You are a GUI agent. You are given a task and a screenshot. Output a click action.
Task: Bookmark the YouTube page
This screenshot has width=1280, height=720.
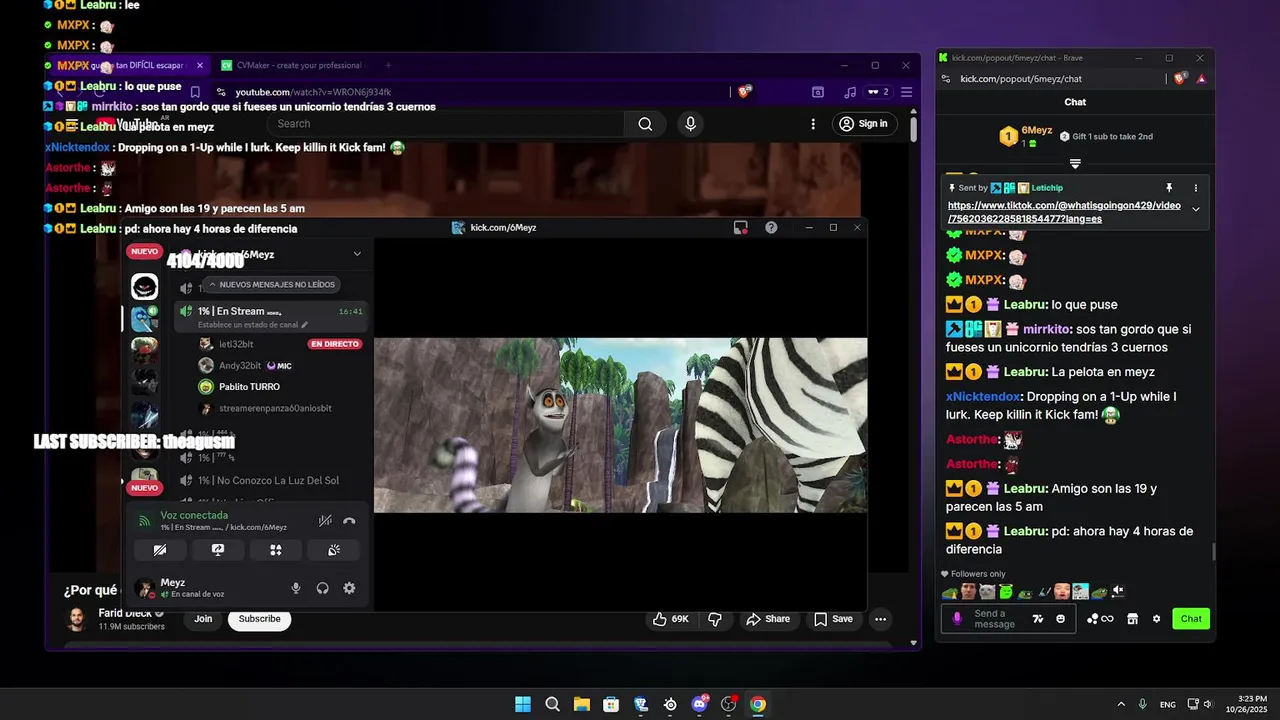pyautogui.click(x=195, y=92)
